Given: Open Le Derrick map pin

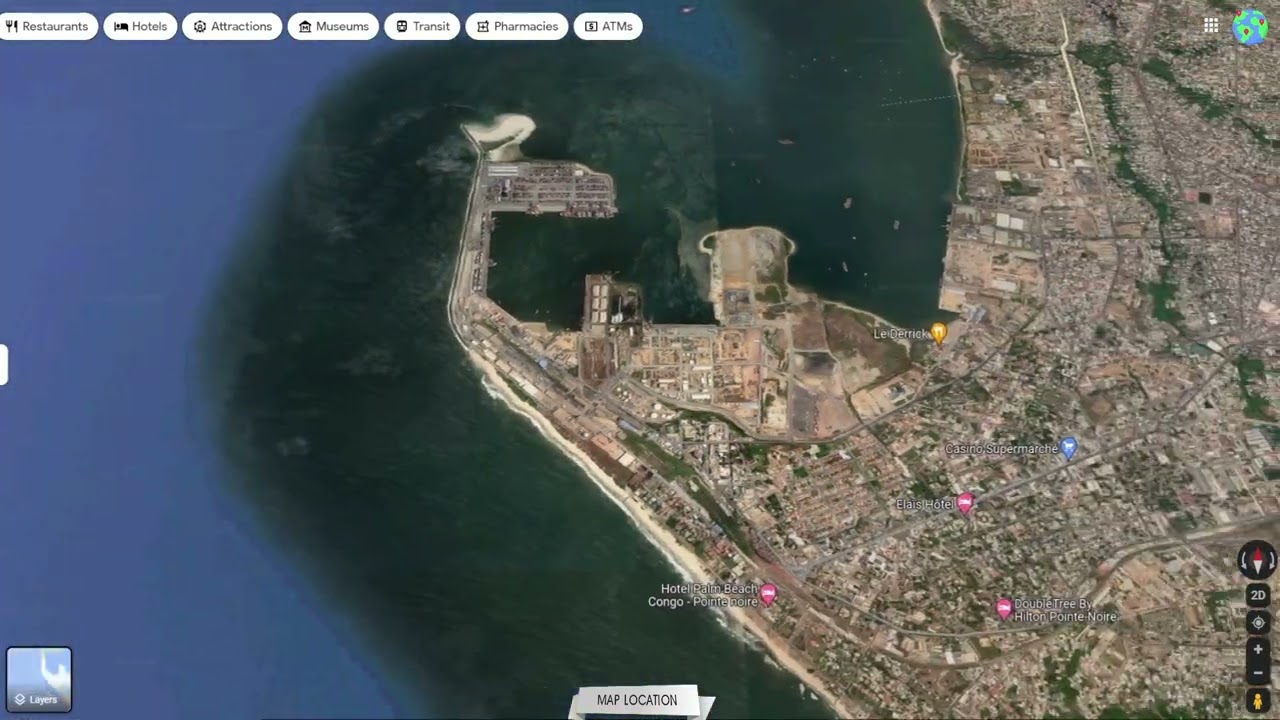Looking at the screenshot, I should tap(939, 333).
